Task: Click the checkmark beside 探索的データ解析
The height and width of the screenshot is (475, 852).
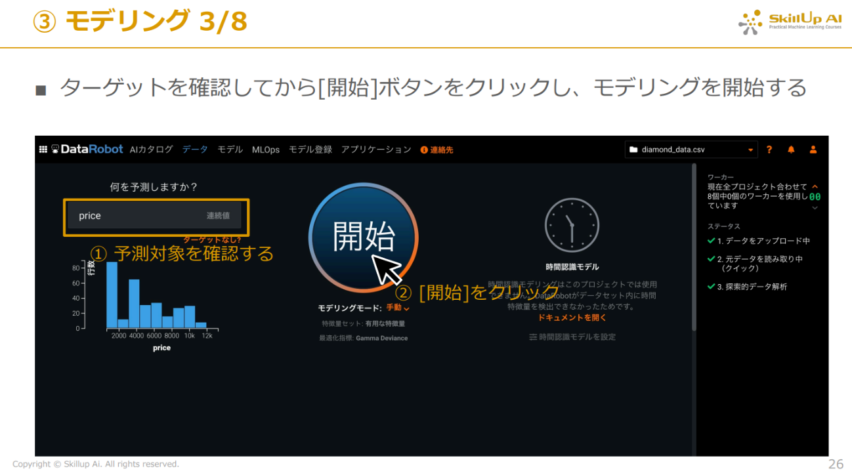Action: [711, 286]
